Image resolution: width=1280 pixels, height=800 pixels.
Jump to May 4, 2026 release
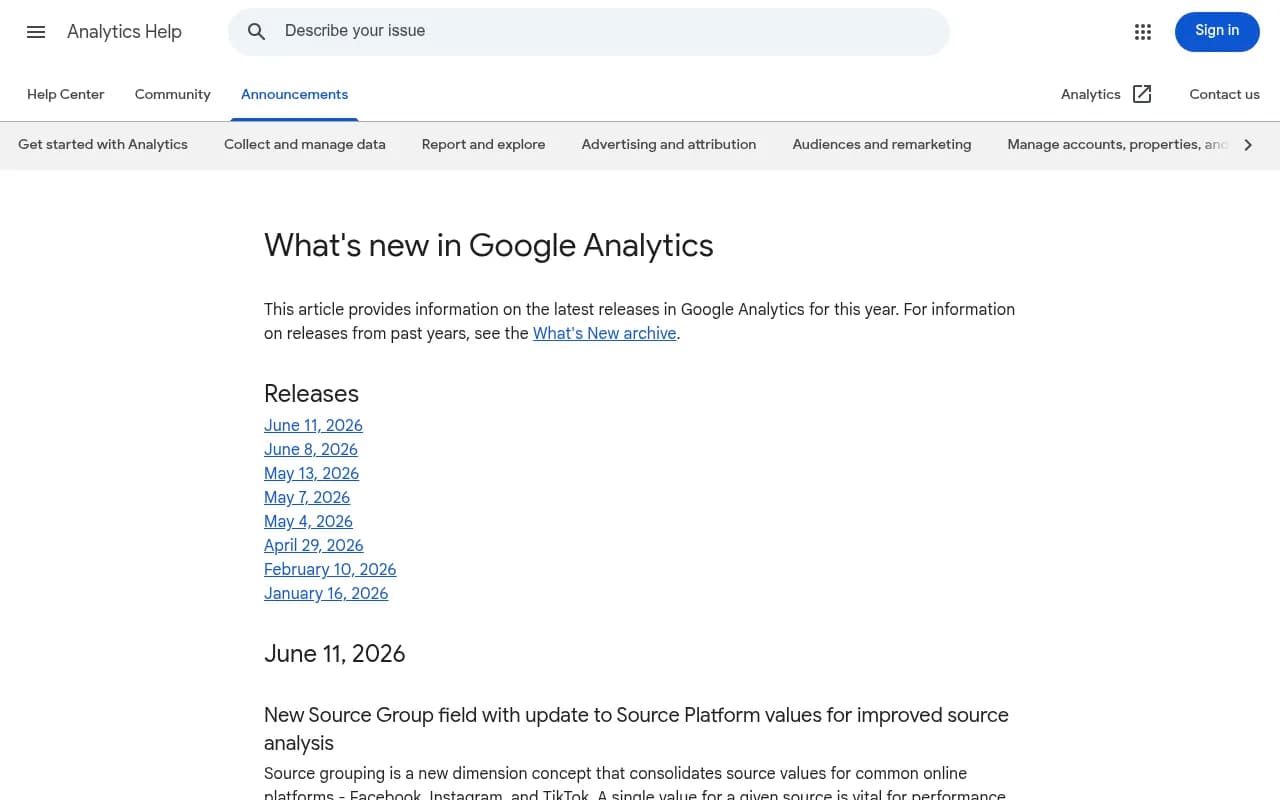[308, 522]
